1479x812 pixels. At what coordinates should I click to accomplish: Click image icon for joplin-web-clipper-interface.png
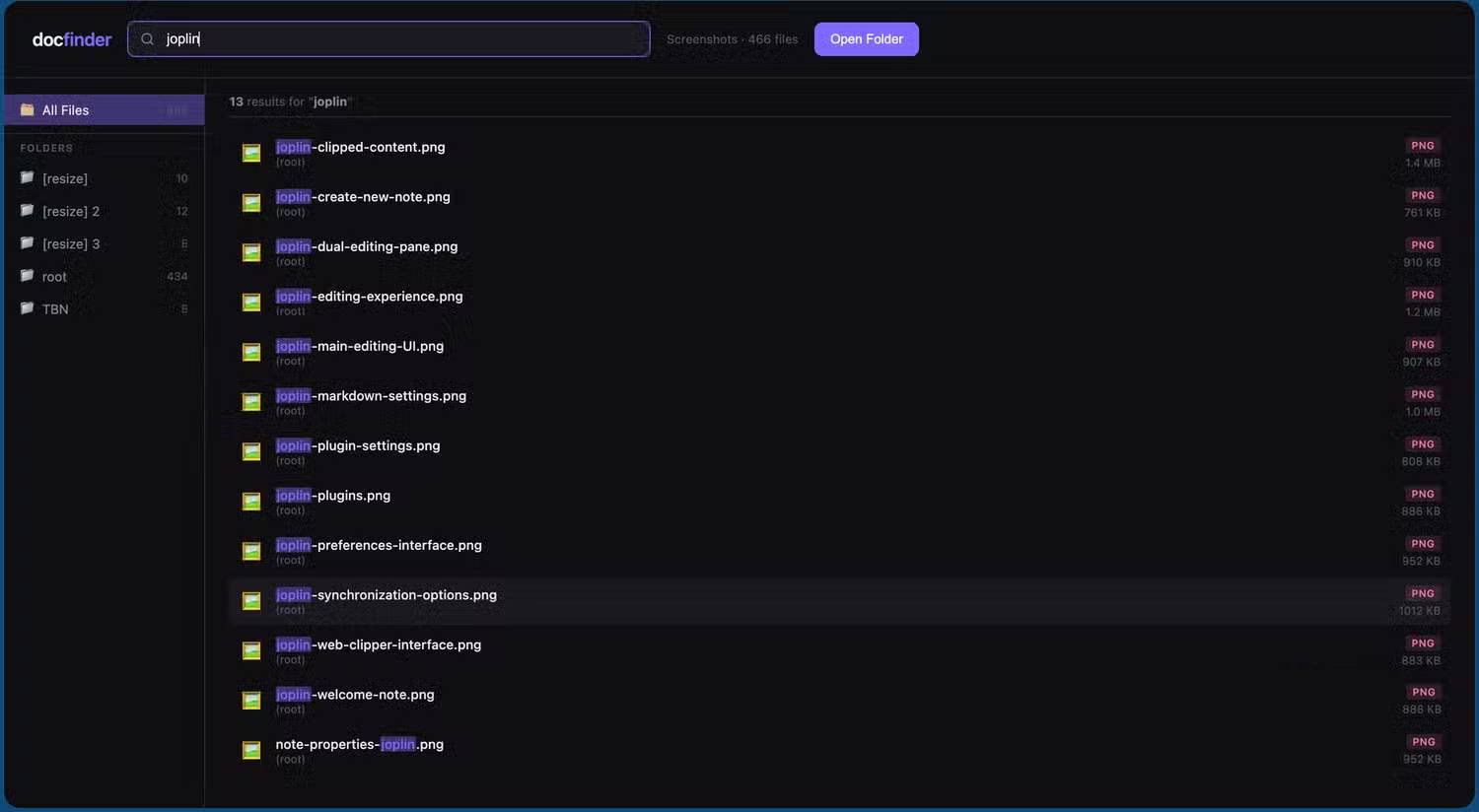pyautogui.click(x=251, y=650)
